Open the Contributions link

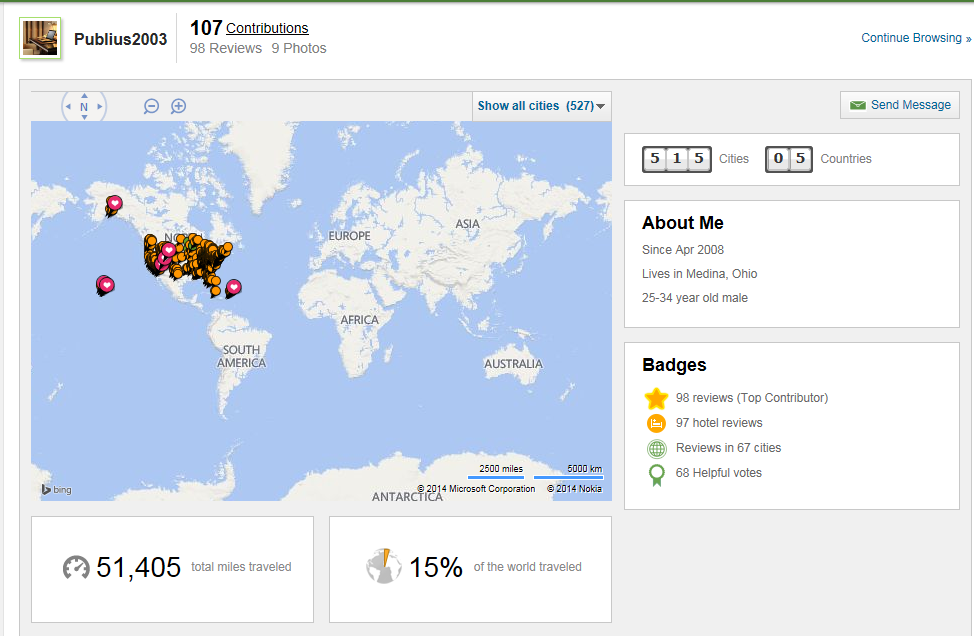[x=267, y=28]
